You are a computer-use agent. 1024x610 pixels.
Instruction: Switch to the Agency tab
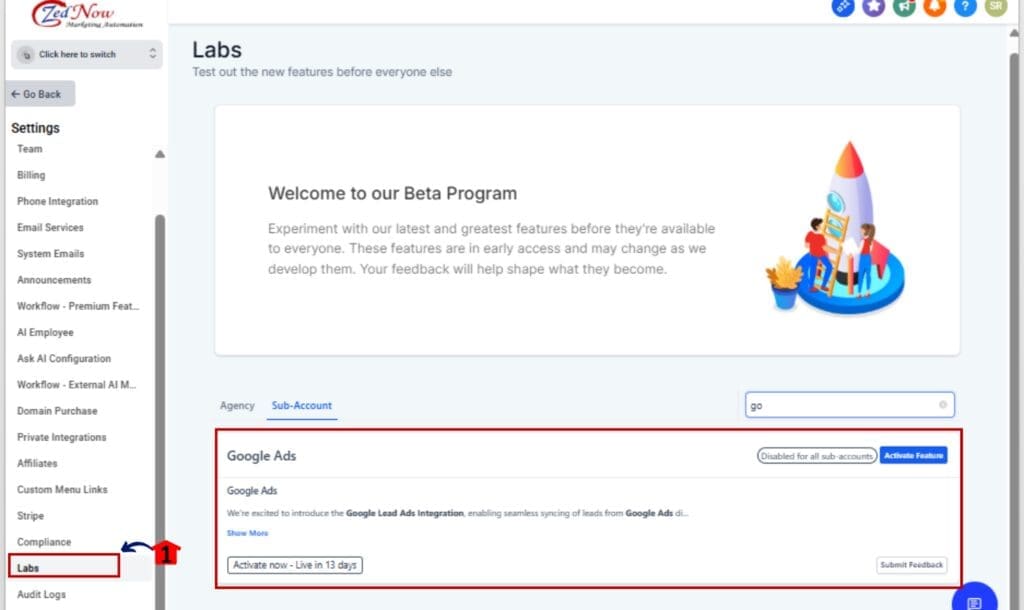[237, 406]
